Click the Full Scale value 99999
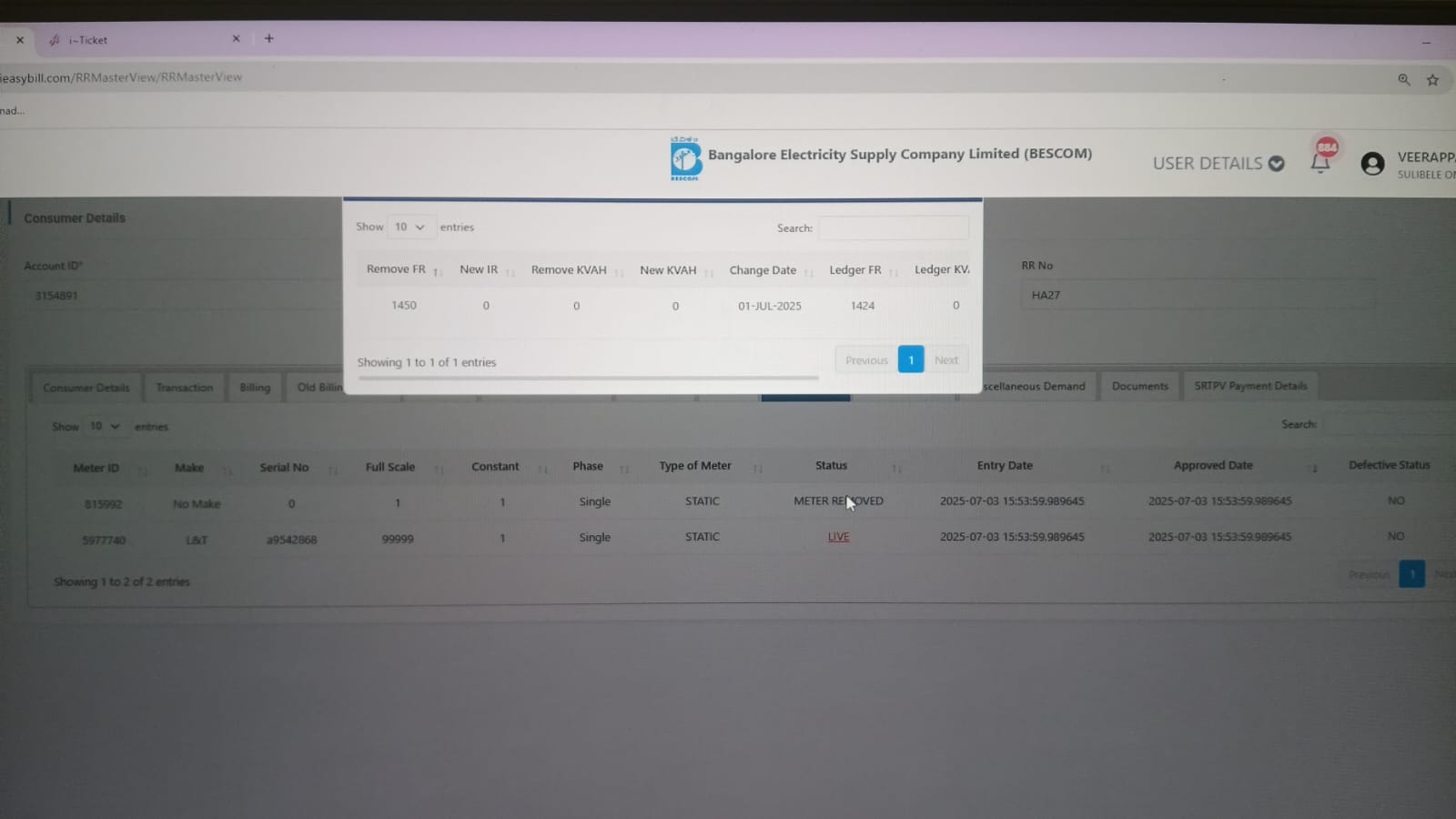1456x819 pixels. [398, 539]
